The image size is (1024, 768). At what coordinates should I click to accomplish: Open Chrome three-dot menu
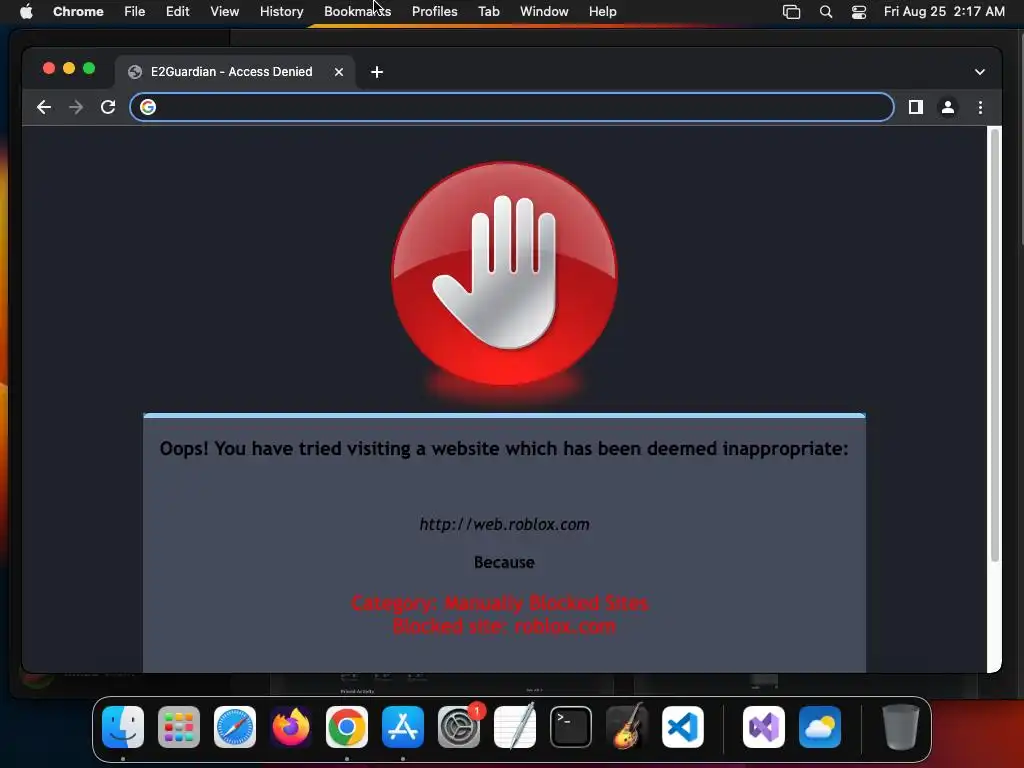click(x=980, y=107)
